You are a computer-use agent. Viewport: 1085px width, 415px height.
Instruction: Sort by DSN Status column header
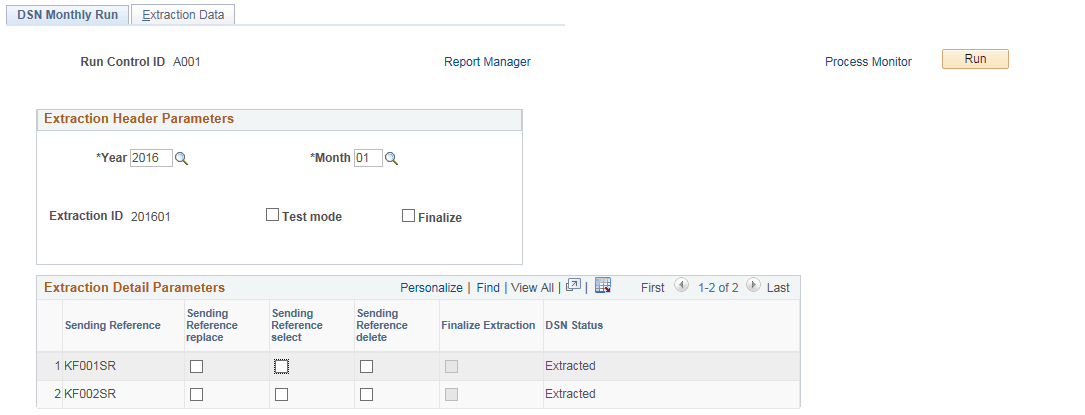tap(574, 325)
